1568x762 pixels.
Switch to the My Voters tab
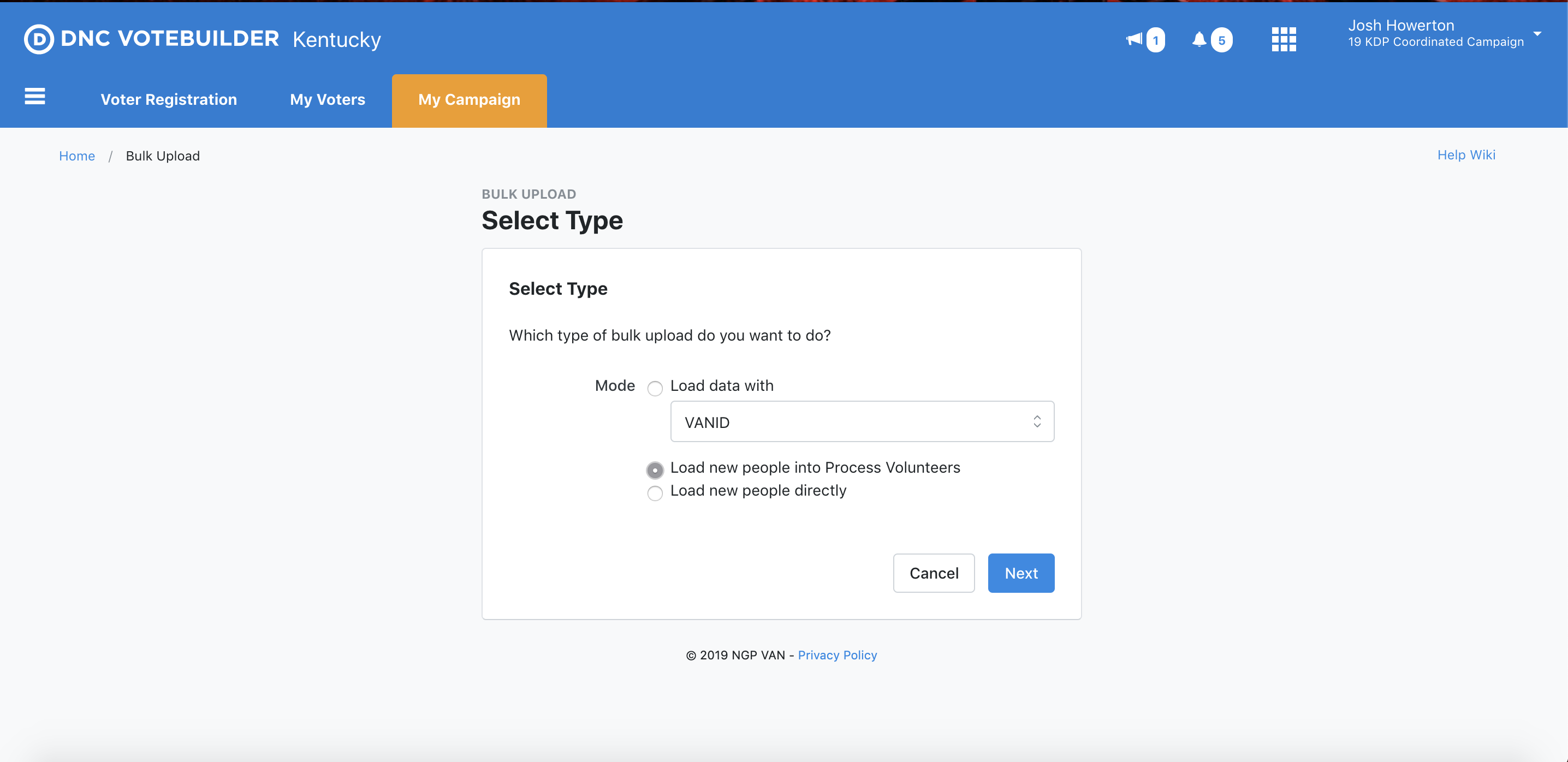point(328,100)
